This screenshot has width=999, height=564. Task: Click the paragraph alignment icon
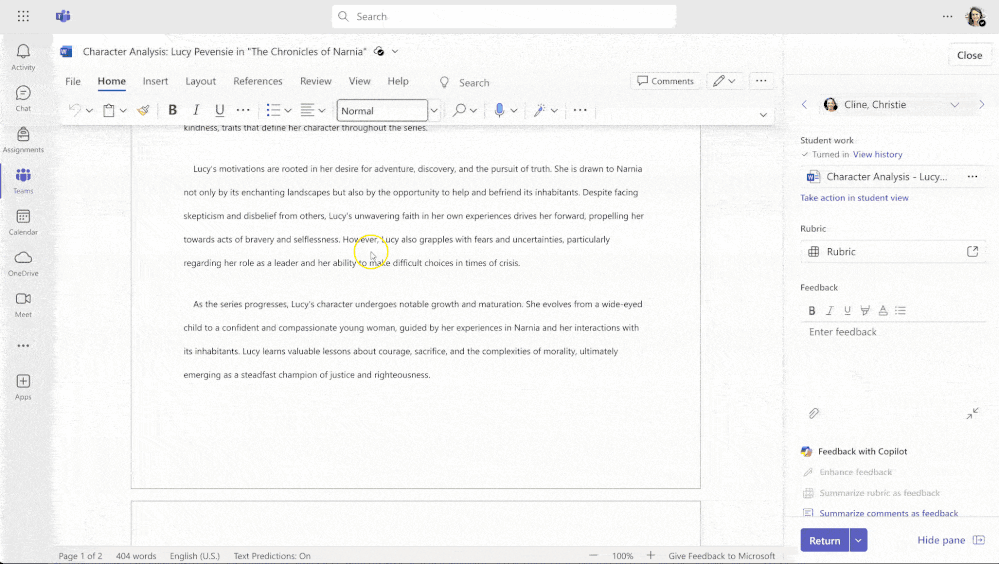[x=307, y=110]
